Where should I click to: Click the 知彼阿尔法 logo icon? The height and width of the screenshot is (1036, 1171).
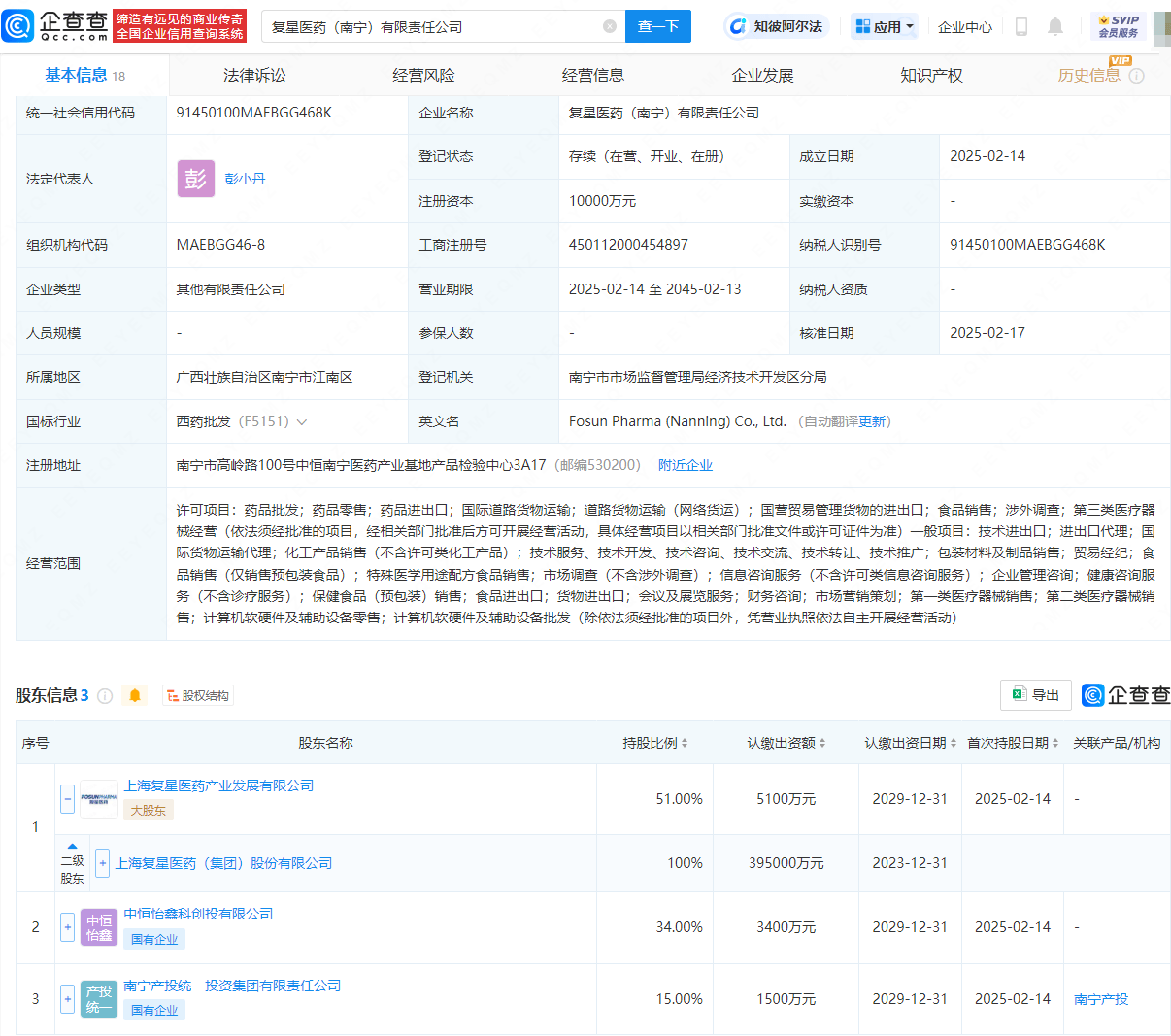738,26
